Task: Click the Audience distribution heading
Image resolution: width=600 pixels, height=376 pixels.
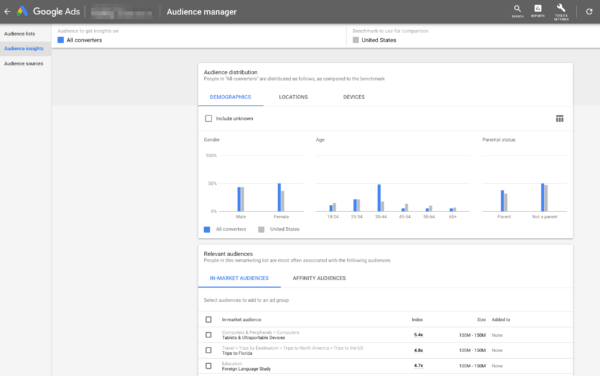Action: click(230, 72)
